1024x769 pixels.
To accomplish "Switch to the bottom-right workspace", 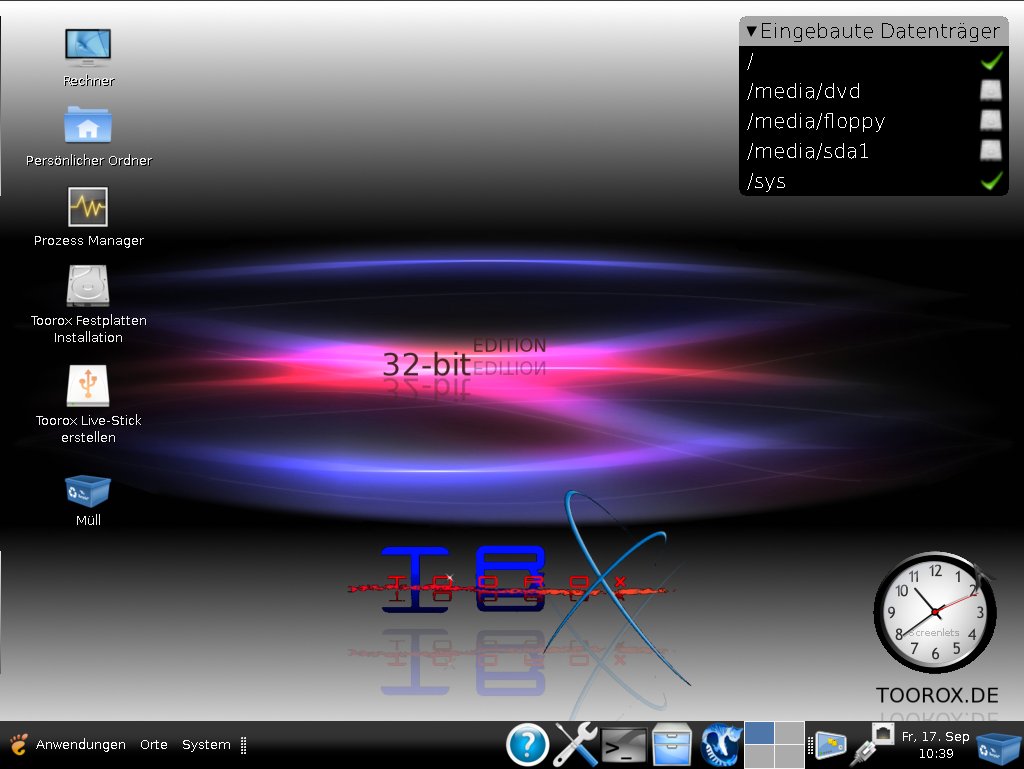I will pos(790,757).
